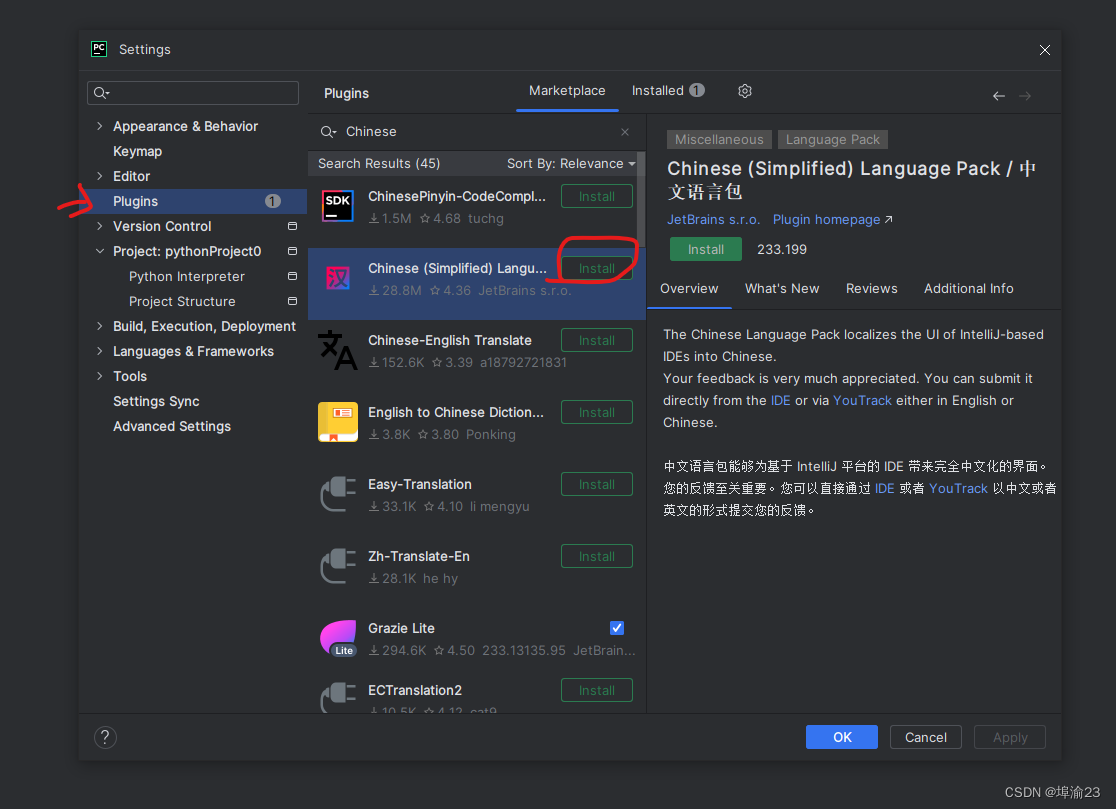Open What's New tab
The image size is (1116, 809).
781,288
